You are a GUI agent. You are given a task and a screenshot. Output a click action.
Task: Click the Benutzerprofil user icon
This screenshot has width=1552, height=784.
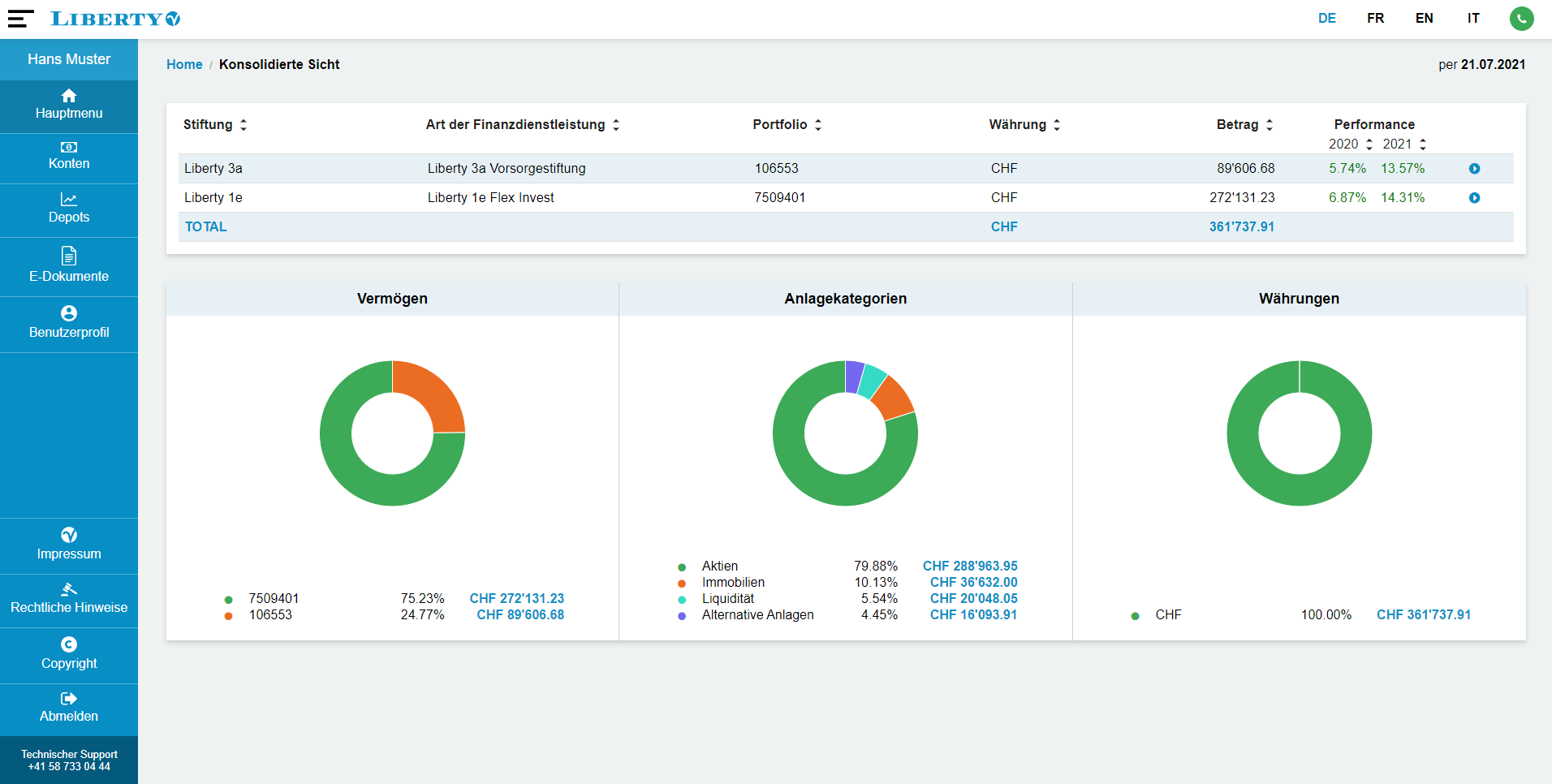click(x=69, y=313)
